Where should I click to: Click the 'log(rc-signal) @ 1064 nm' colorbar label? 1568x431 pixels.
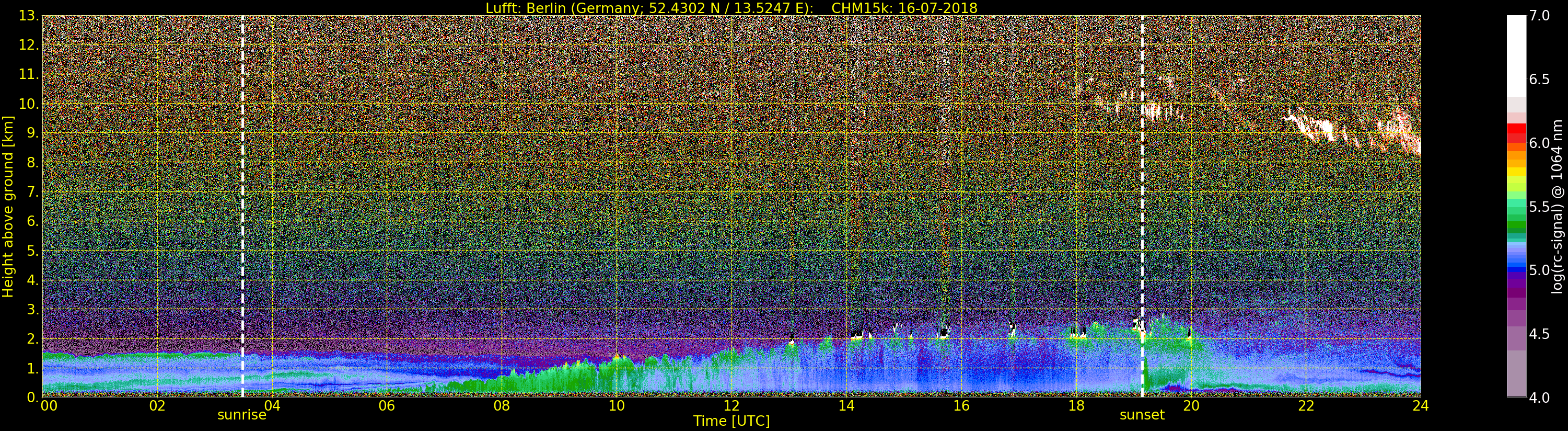(1558, 206)
